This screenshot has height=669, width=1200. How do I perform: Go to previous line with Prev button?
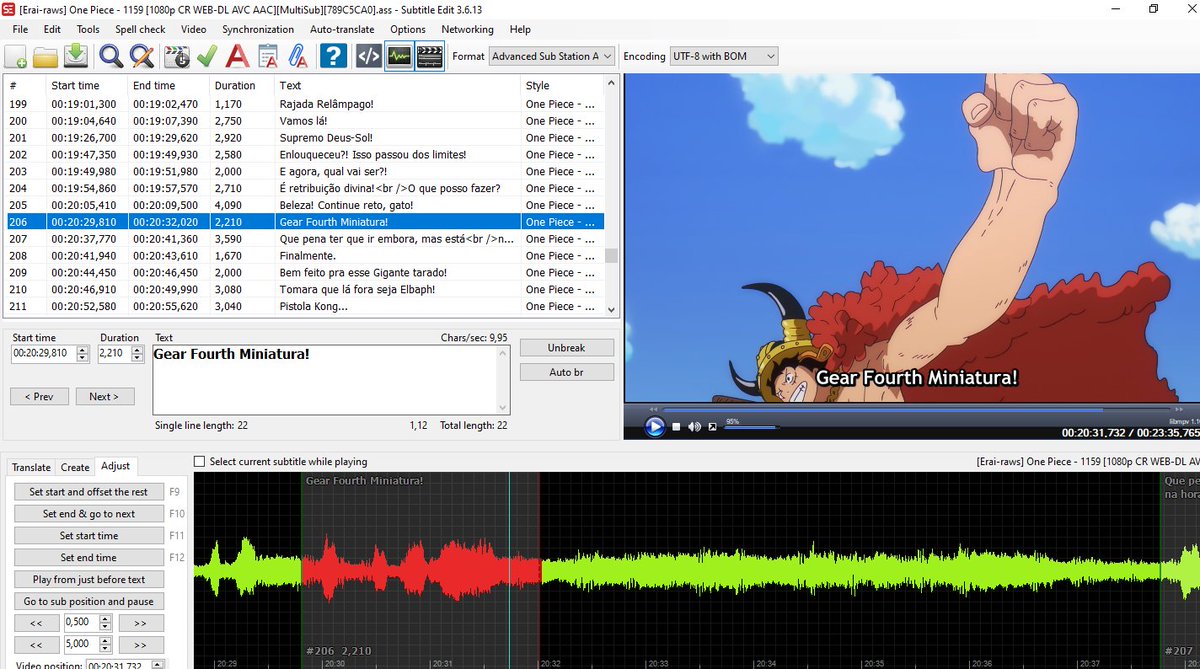(x=38, y=396)
